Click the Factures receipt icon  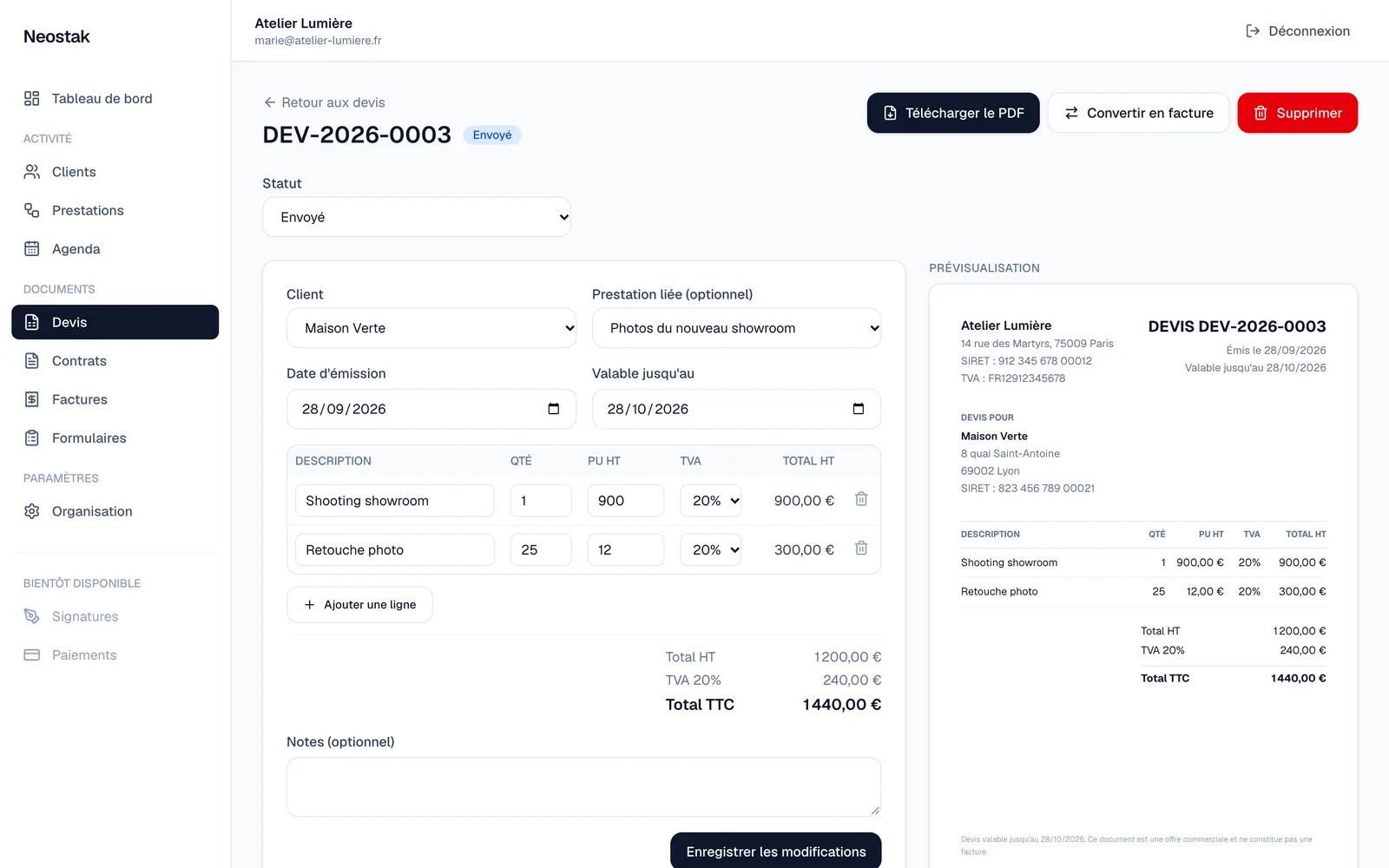32,399
